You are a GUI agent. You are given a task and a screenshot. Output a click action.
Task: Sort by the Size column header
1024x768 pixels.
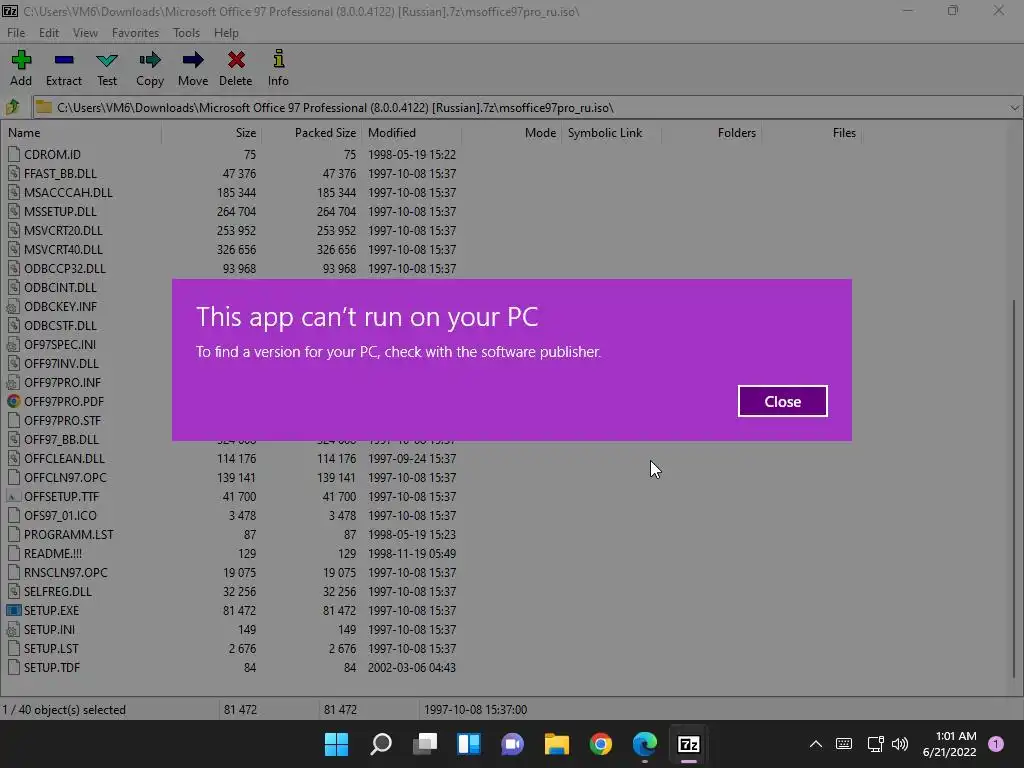[x=212, y=133]
